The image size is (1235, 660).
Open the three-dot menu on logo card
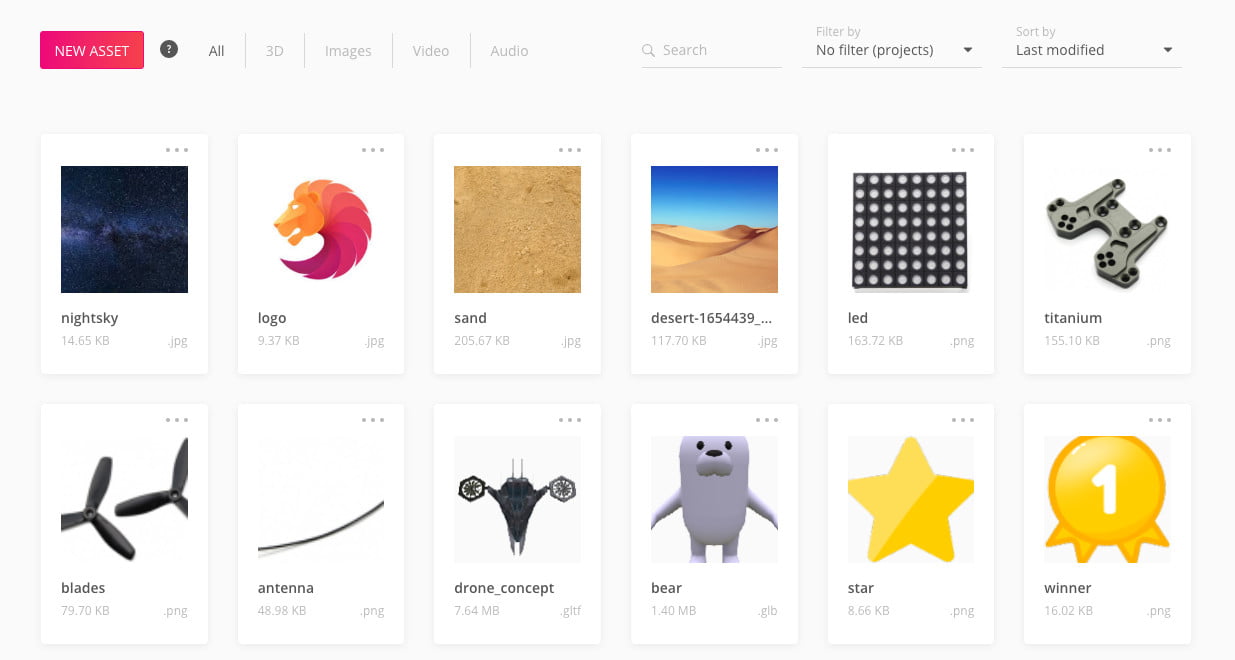tap(373, 150)
